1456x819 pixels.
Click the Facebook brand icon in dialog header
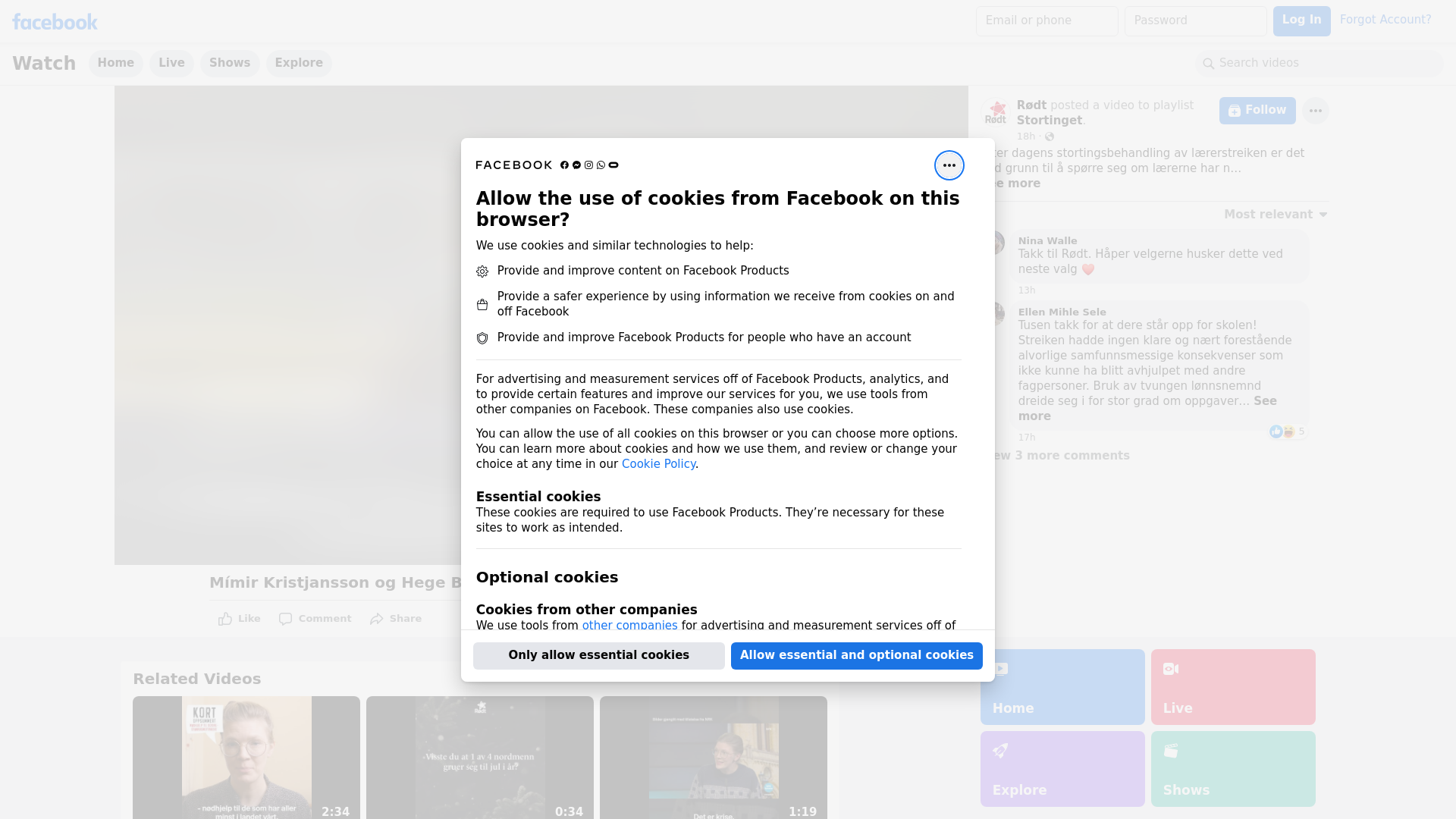564,165
